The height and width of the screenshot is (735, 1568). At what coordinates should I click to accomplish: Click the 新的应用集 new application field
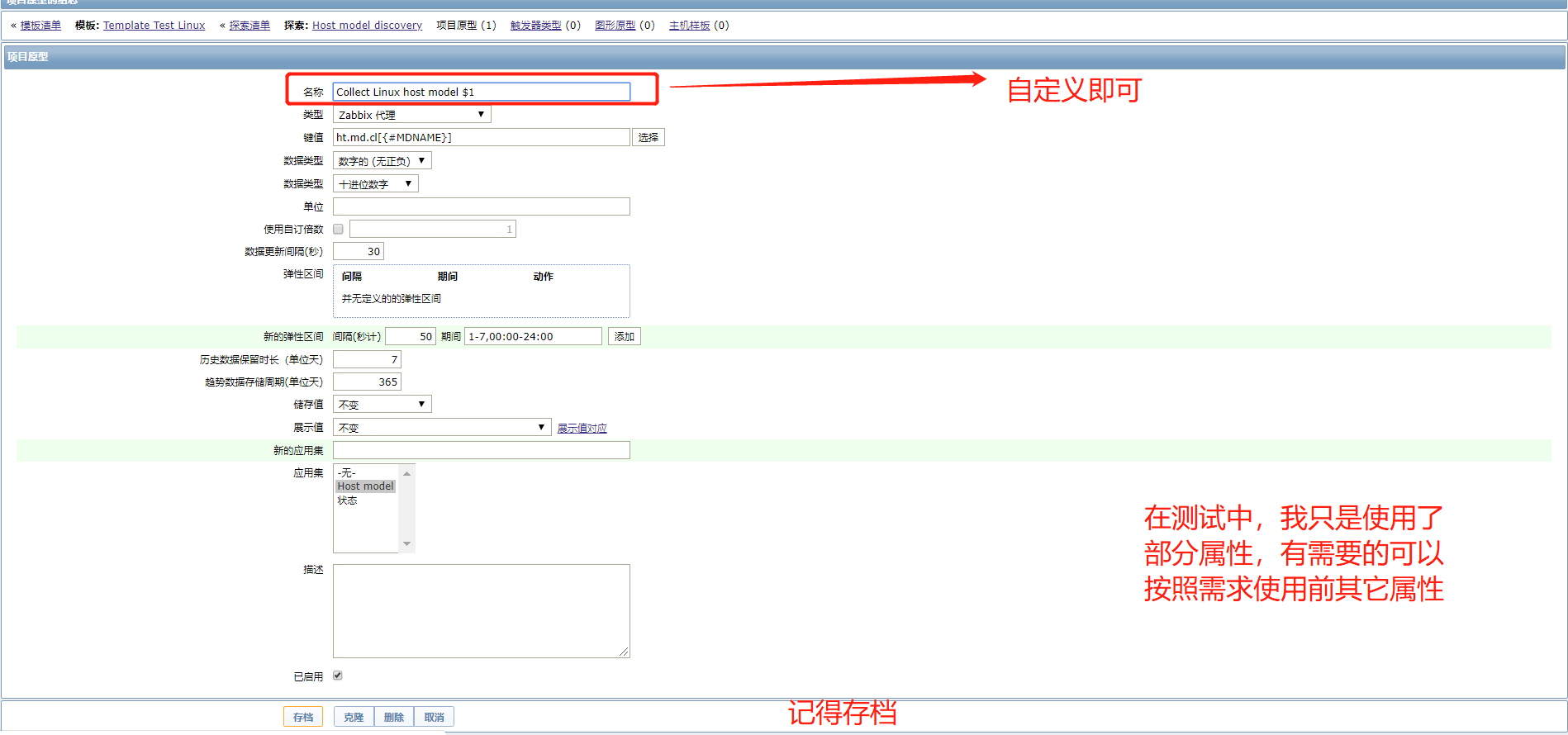point(482,450)
